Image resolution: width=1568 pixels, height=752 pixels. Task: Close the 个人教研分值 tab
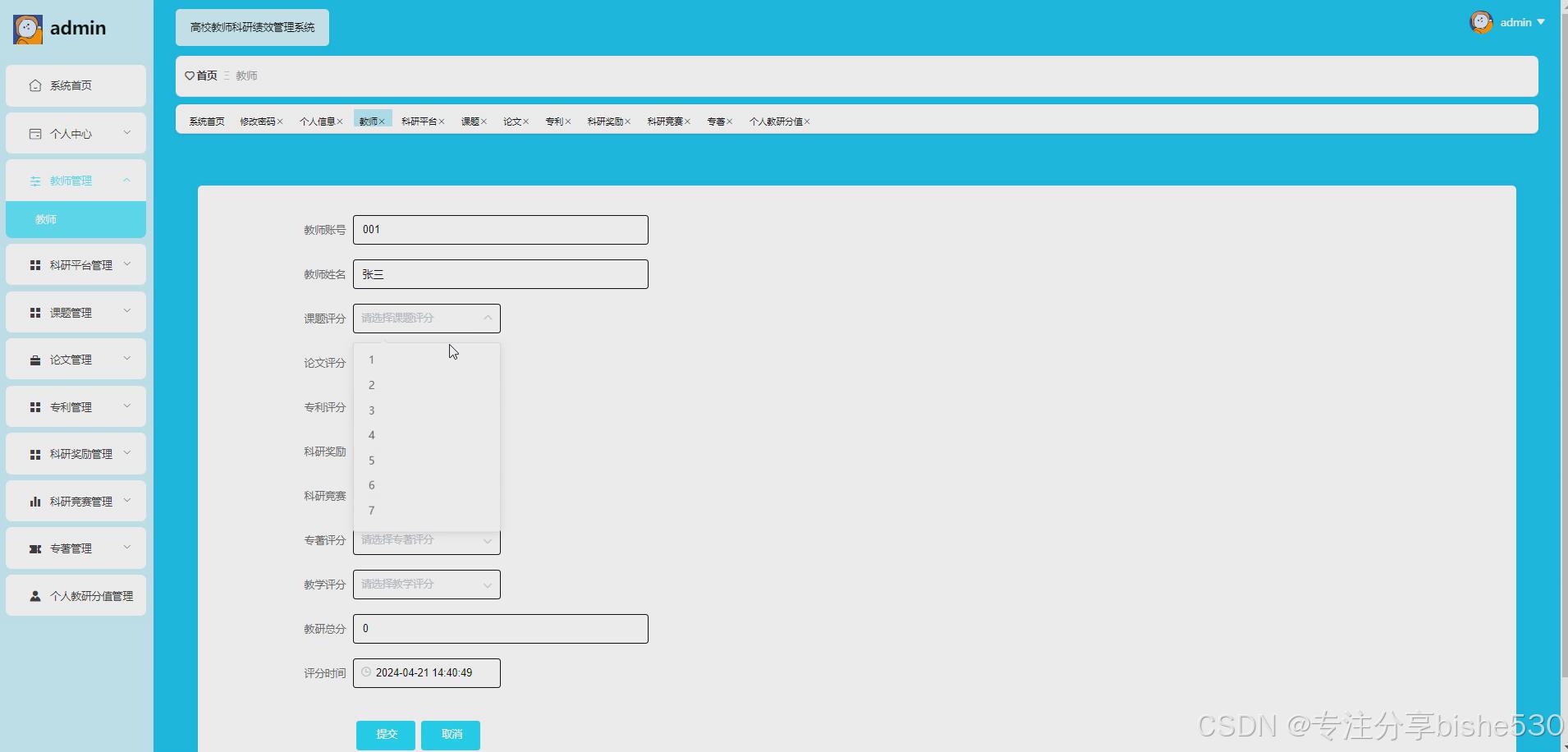808,122
